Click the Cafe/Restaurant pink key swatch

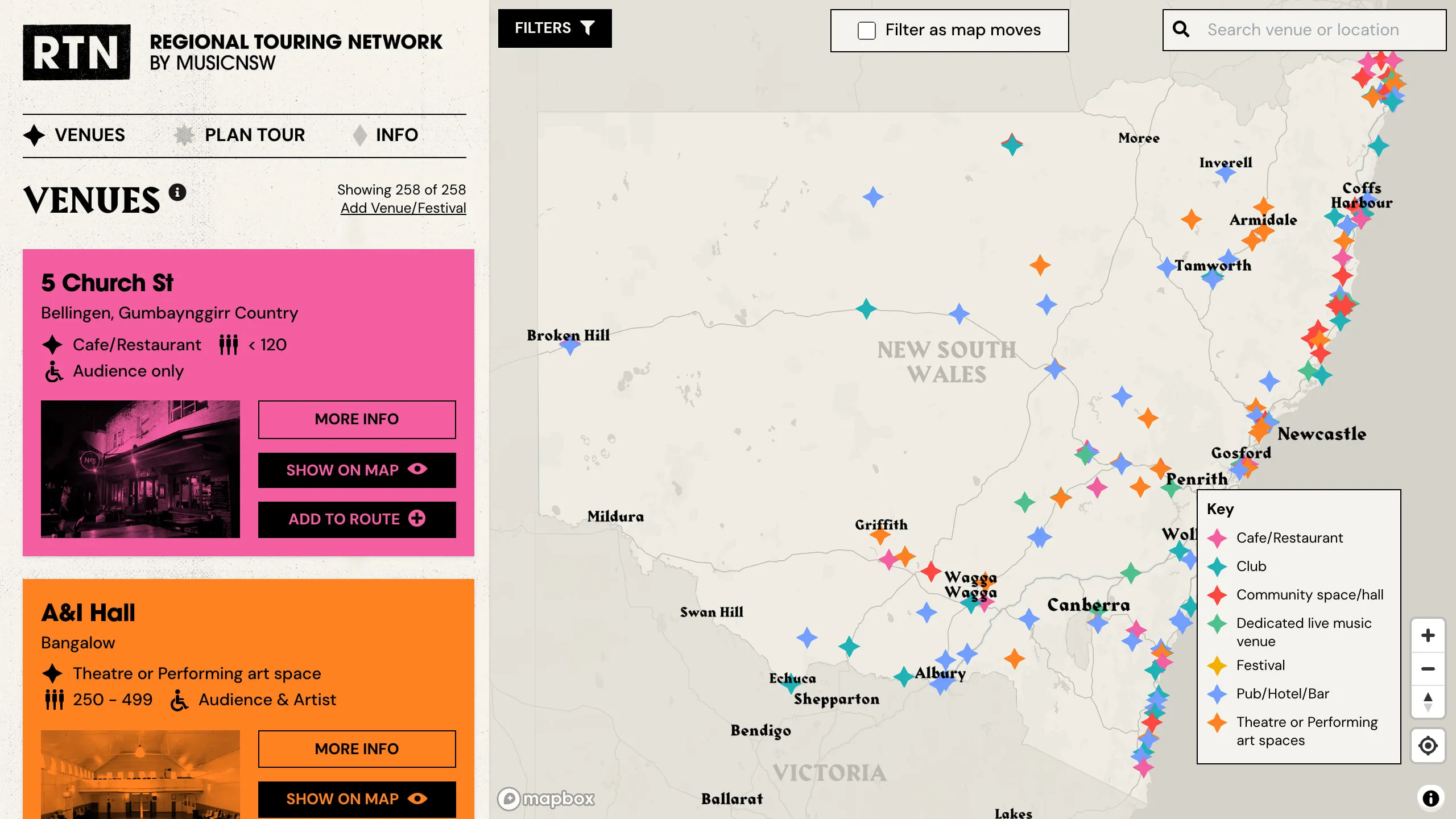(1217, 538)
